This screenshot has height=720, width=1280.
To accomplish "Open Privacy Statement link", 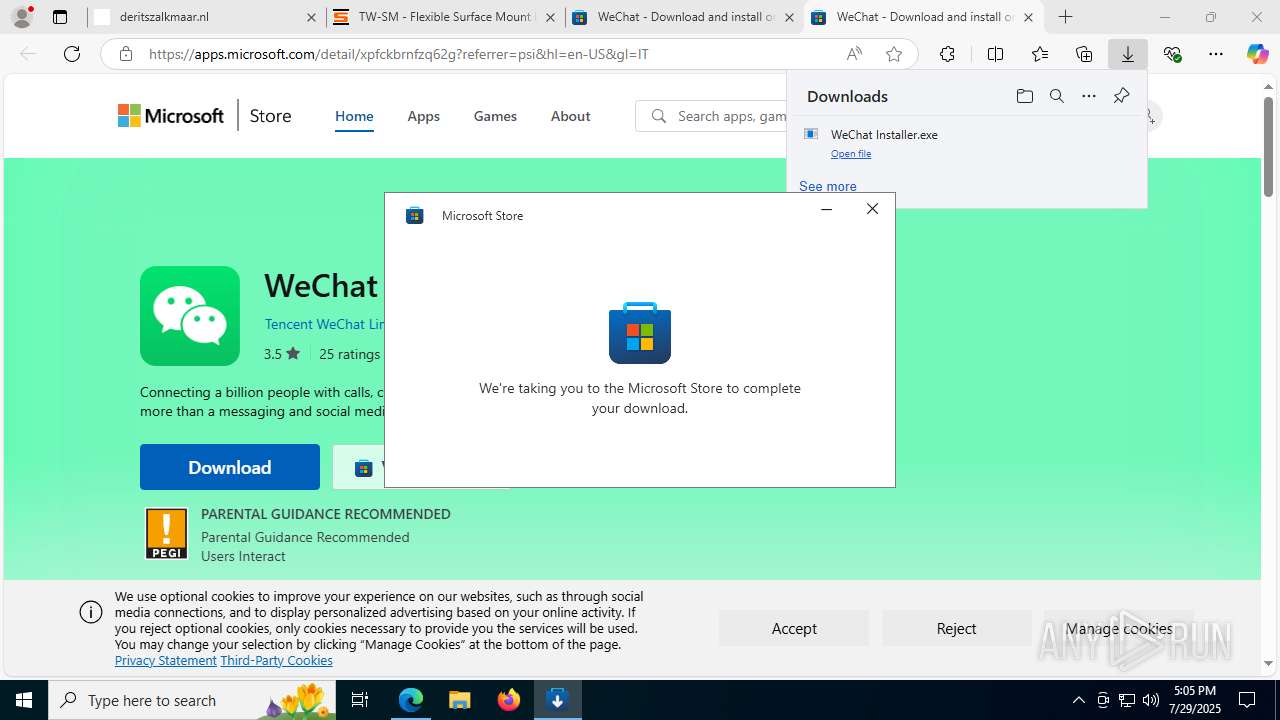I will pos(165,660).
